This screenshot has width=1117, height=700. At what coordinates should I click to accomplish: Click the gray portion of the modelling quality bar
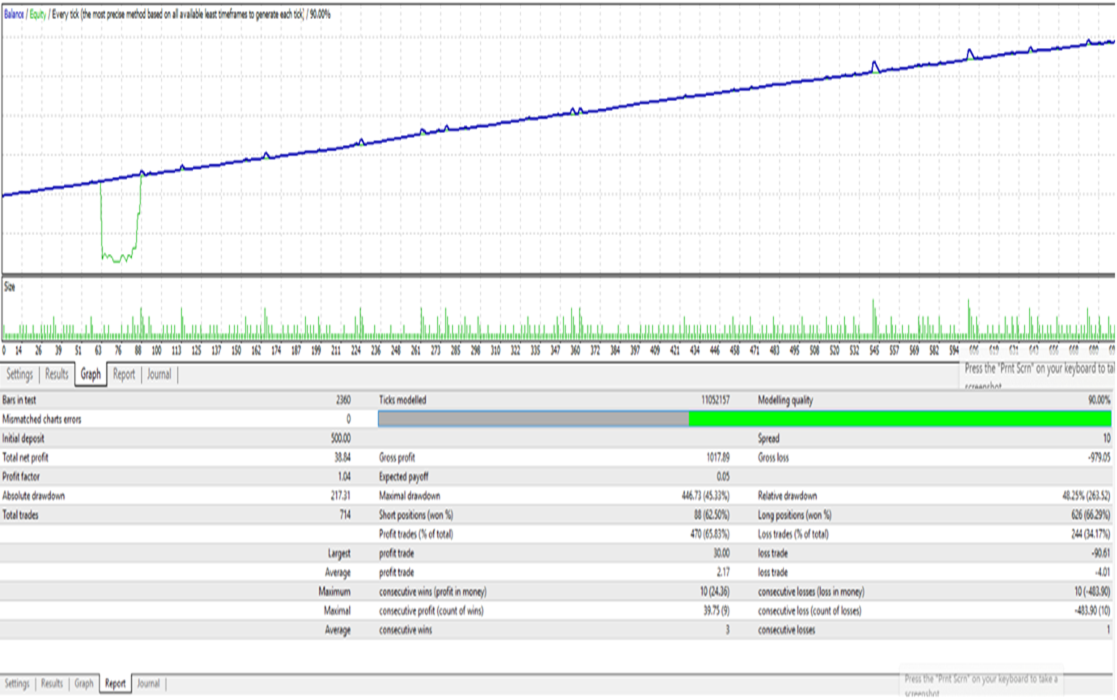(x=534, y=419)
